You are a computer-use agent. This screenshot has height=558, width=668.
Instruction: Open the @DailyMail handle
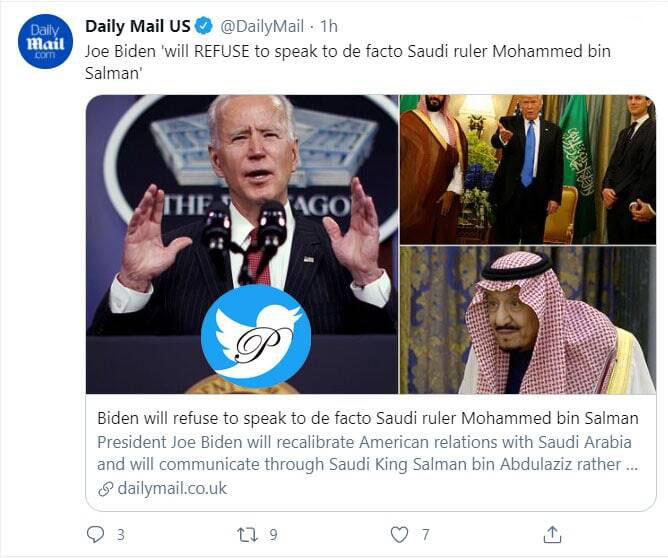tap(264, 26)
